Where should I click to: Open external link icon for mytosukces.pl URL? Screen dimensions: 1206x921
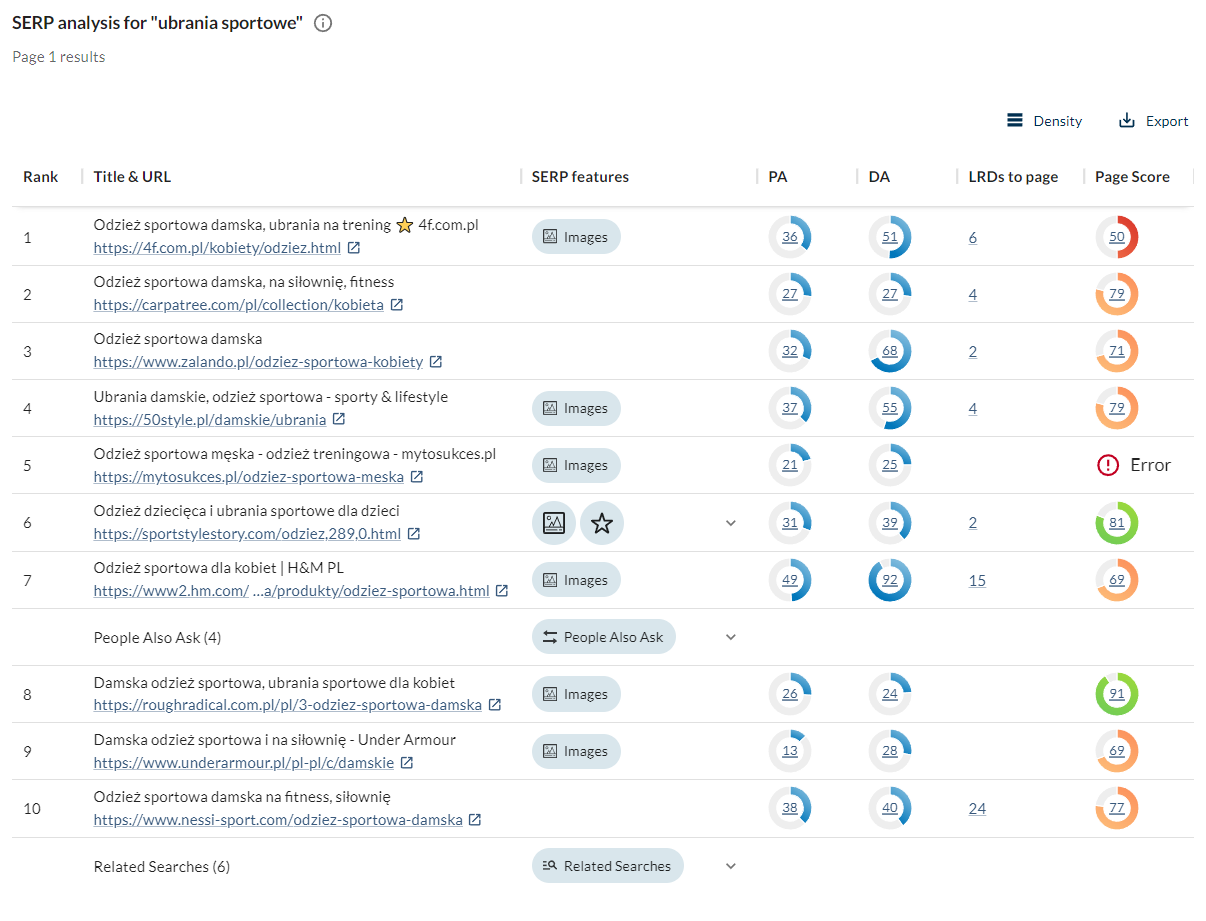coord(417,477)
